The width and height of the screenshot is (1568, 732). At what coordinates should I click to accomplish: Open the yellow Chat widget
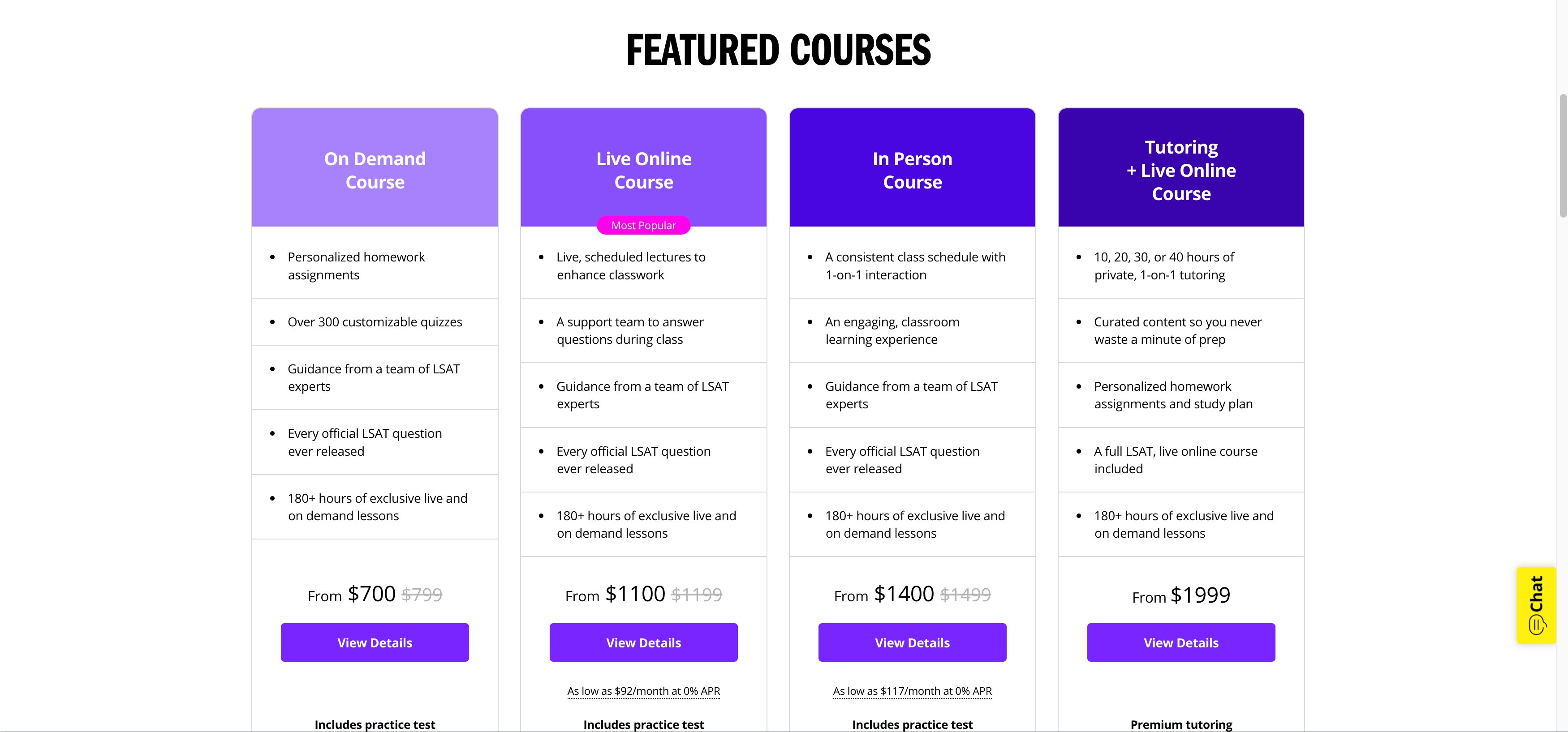pyautogui.click(x=1536, y=605)
